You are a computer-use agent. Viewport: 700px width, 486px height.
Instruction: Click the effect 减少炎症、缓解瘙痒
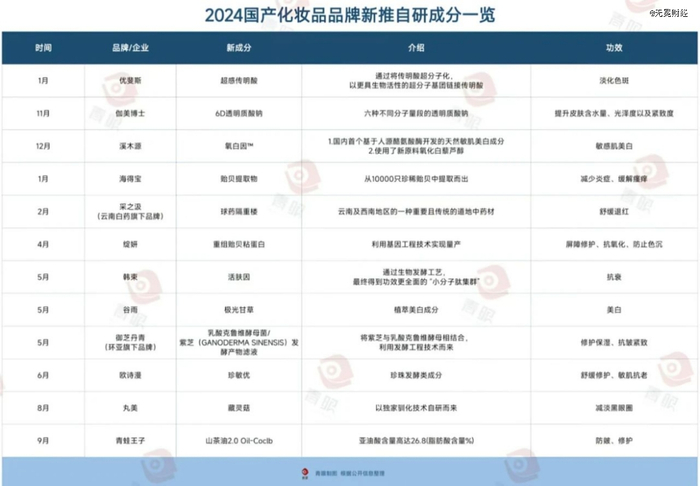[x=614, y=179]
